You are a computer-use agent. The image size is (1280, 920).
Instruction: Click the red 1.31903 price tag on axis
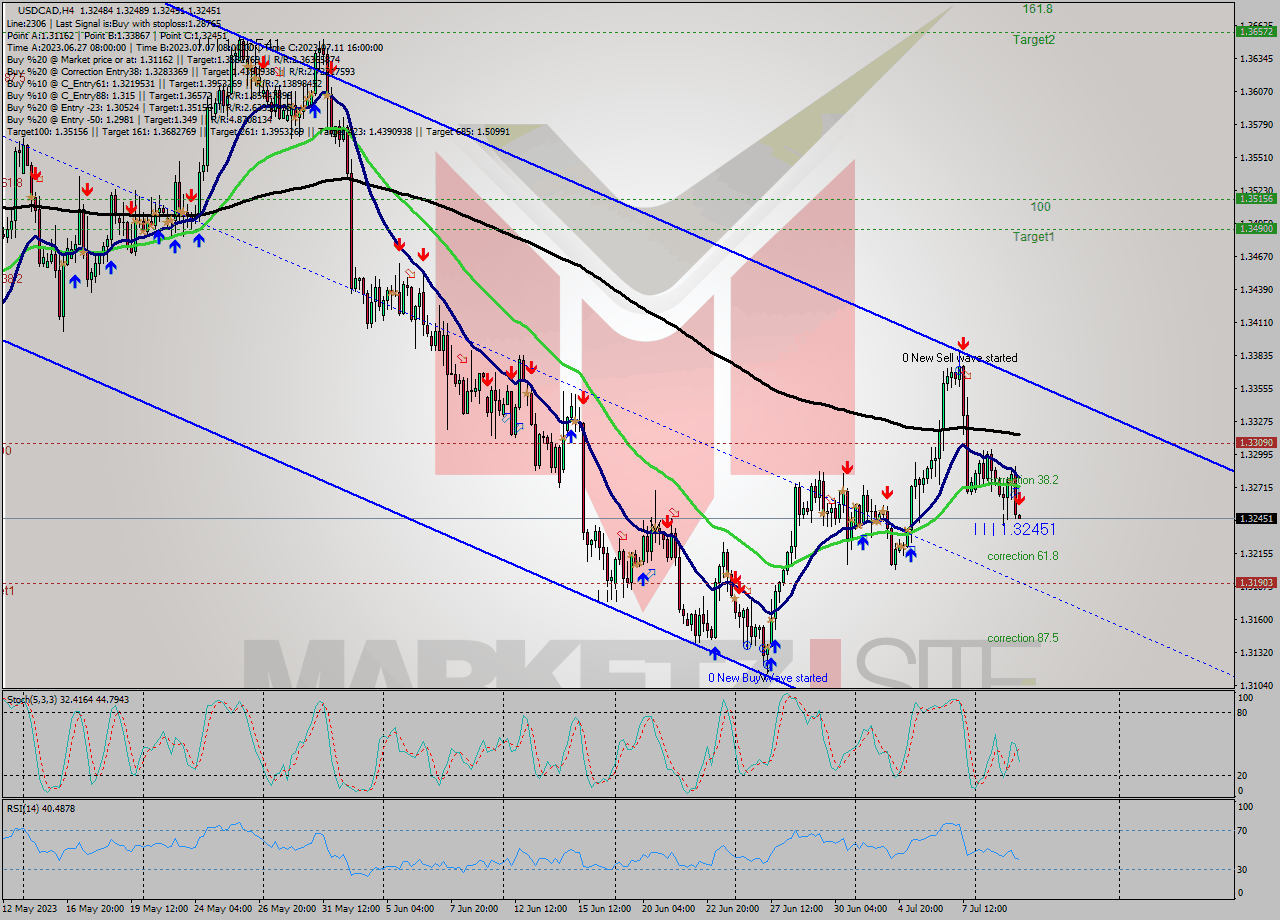pyautogui.click(x=1256, y=582)
